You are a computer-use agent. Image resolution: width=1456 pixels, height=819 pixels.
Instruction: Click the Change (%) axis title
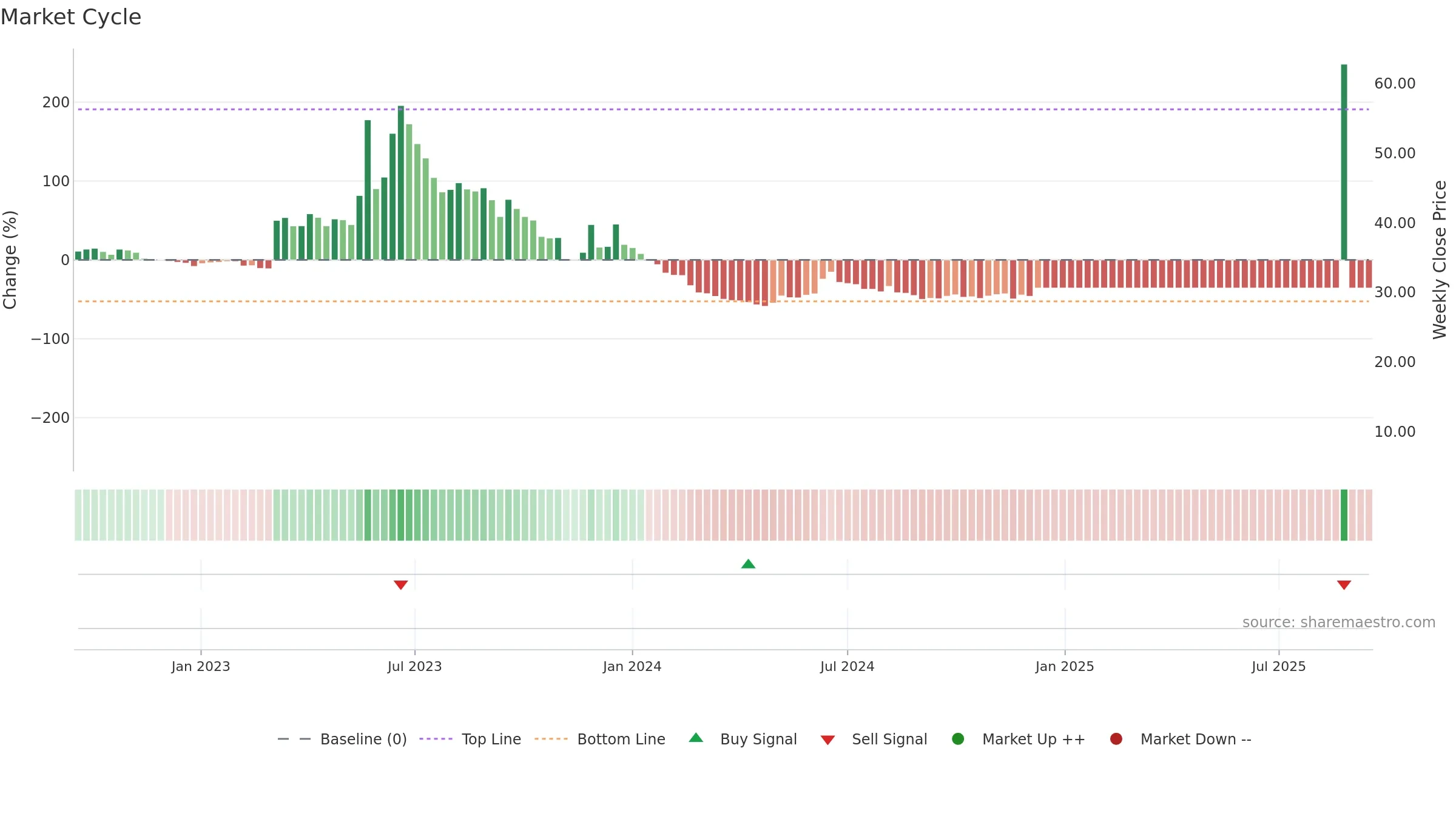(10, 260)
